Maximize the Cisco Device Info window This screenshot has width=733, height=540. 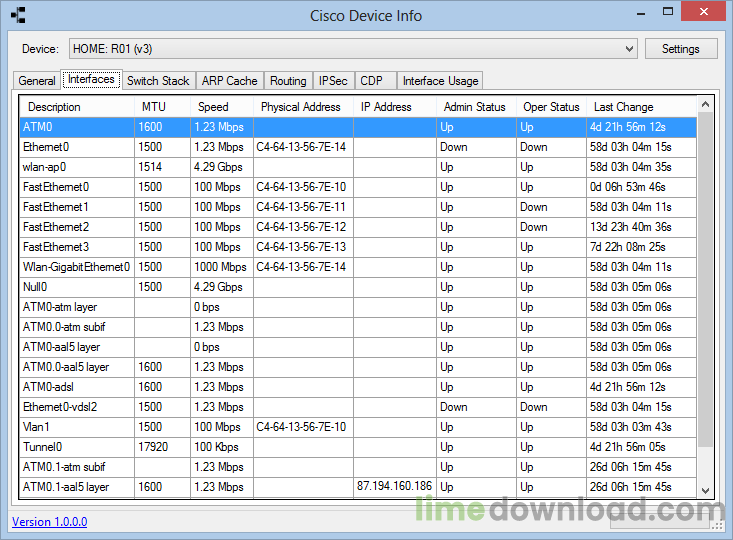668,12
